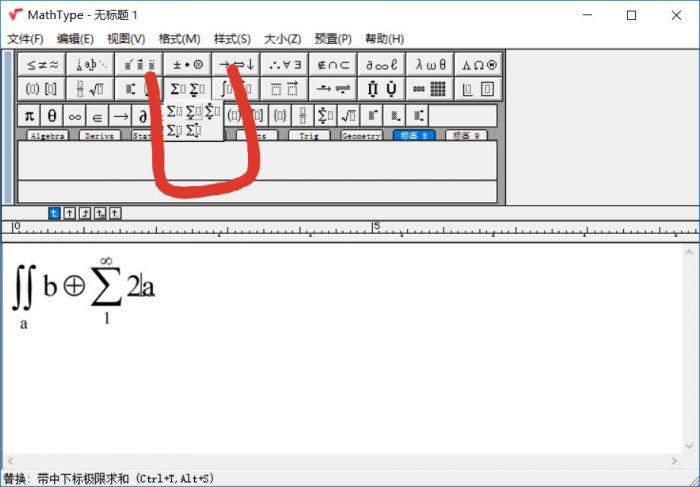Screen dimensions: 700x487
Task: Open the 帮助(H) menu
Action: click(384, 39)
